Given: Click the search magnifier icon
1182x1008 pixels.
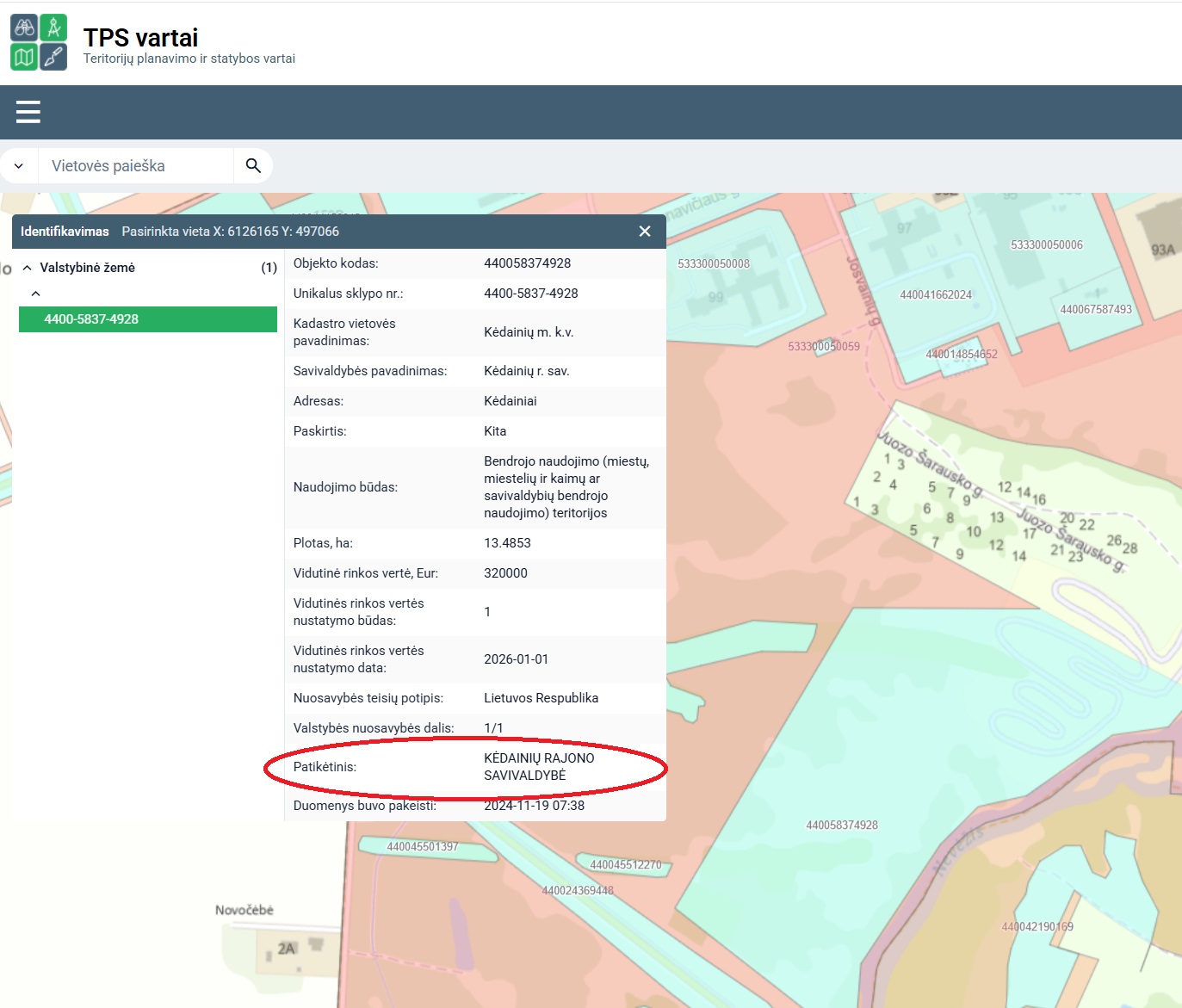Looking at the screenshot, I should click(x=253, y=165).
